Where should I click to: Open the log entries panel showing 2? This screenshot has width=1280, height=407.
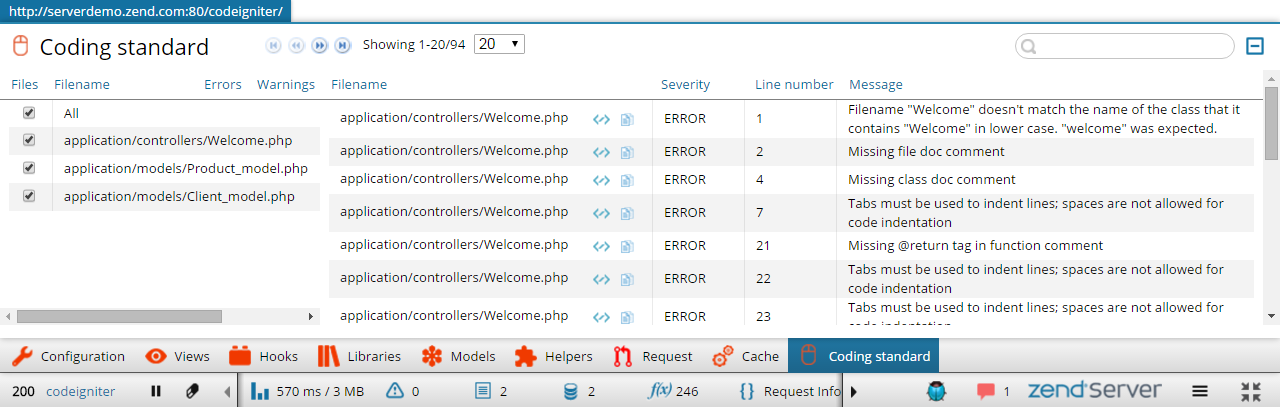coord(491,391)
